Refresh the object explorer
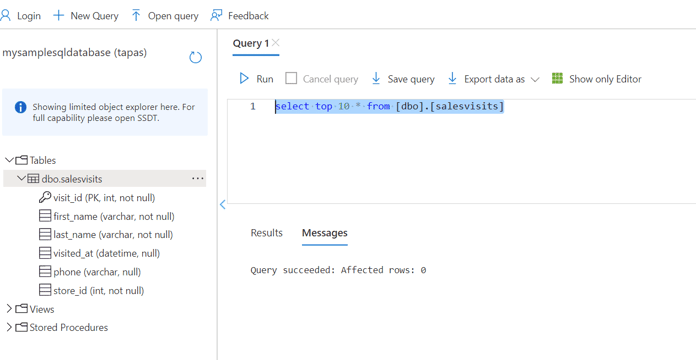The image size is (696, 360). (196, 57)
